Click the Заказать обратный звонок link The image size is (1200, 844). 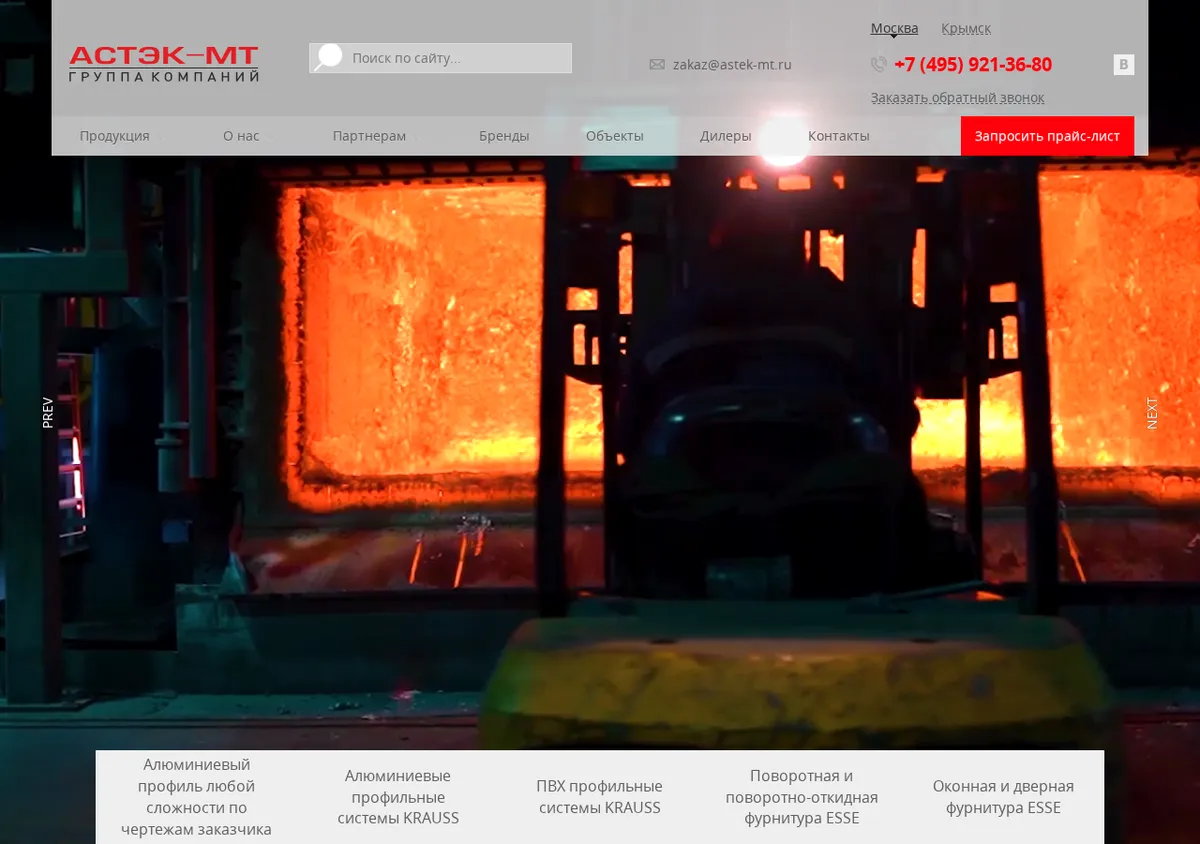pyautogui.click(x=958, y=98)
